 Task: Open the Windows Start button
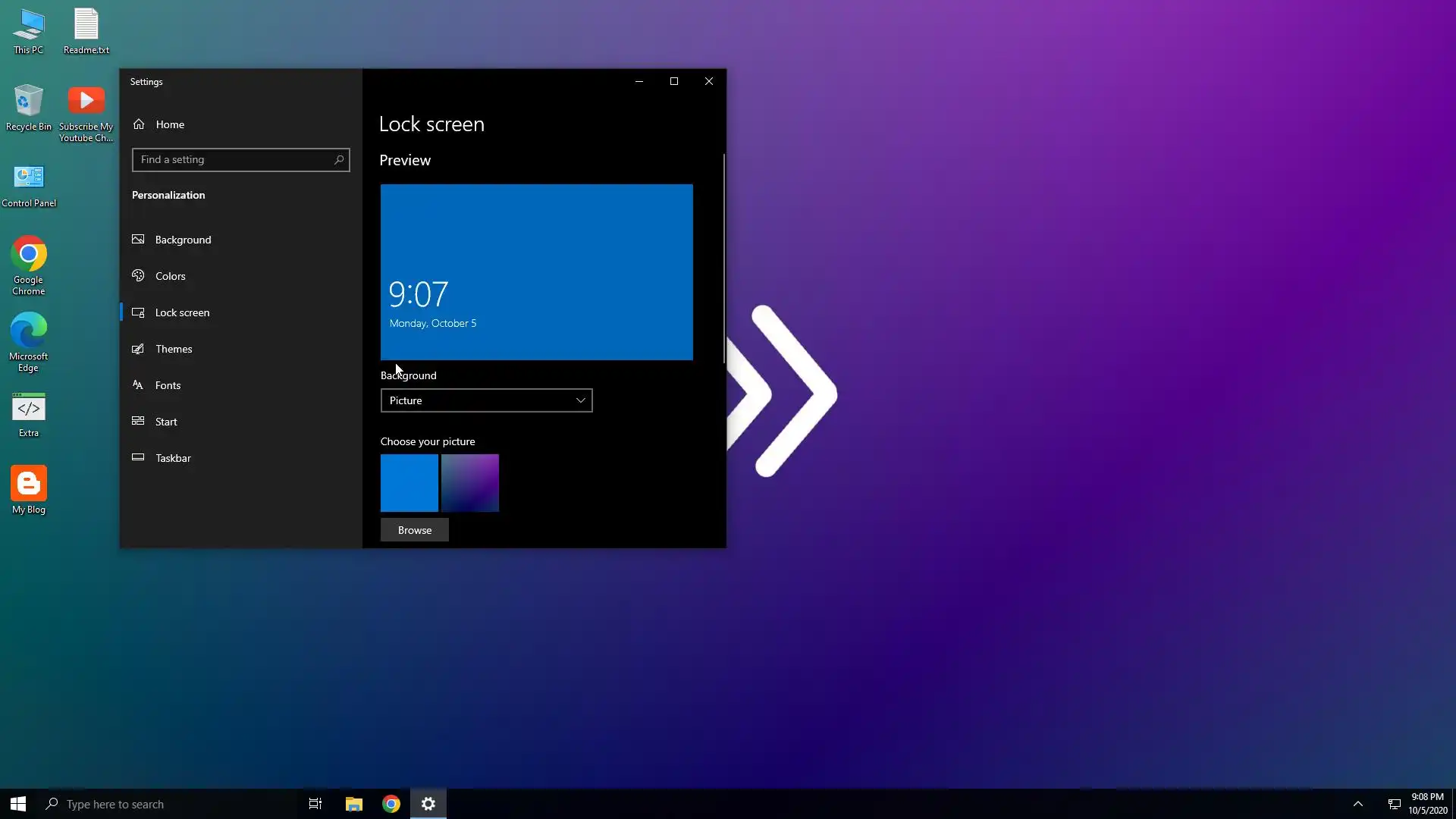tap(18, 804)
